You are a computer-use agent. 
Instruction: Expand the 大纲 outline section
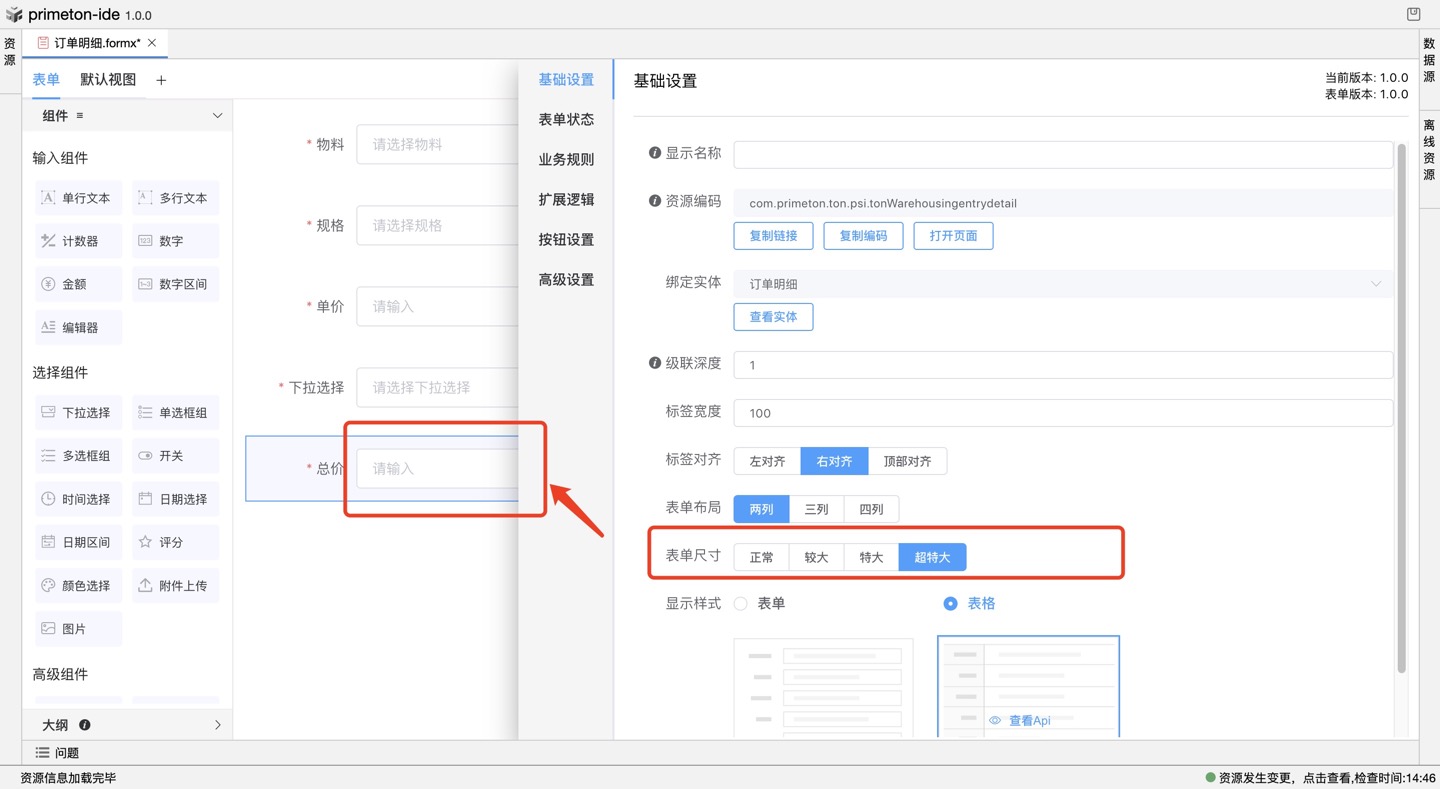(x=216, y=724)
